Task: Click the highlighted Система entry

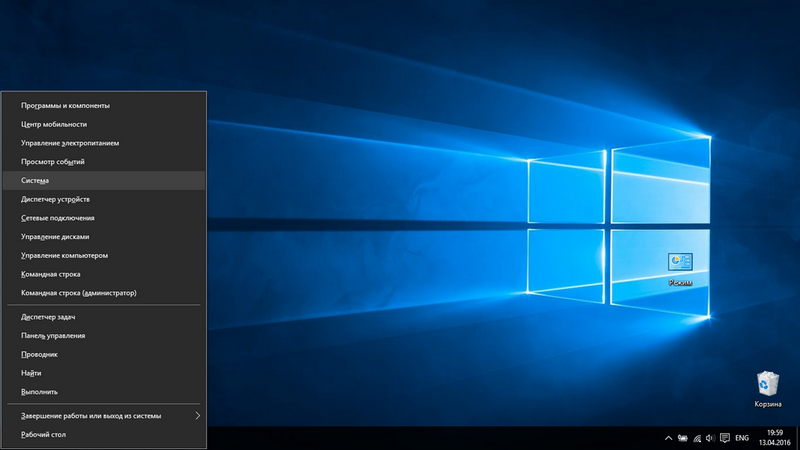Action: pyautogui.click(x=104, y=181)
